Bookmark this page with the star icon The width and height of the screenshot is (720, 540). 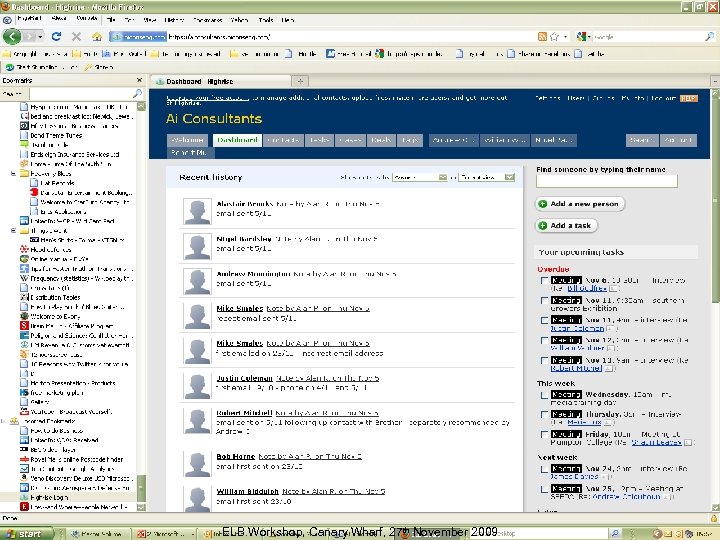(555, 36)
